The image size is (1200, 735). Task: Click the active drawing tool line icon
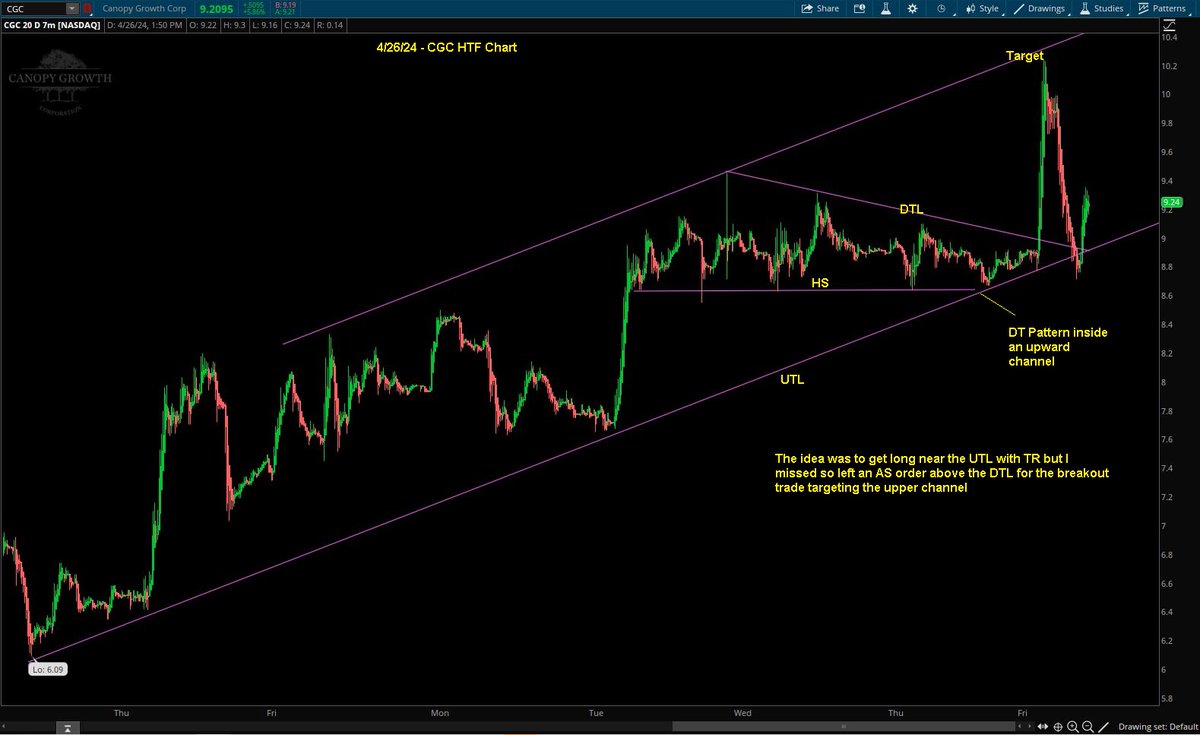click(1103, 727)
